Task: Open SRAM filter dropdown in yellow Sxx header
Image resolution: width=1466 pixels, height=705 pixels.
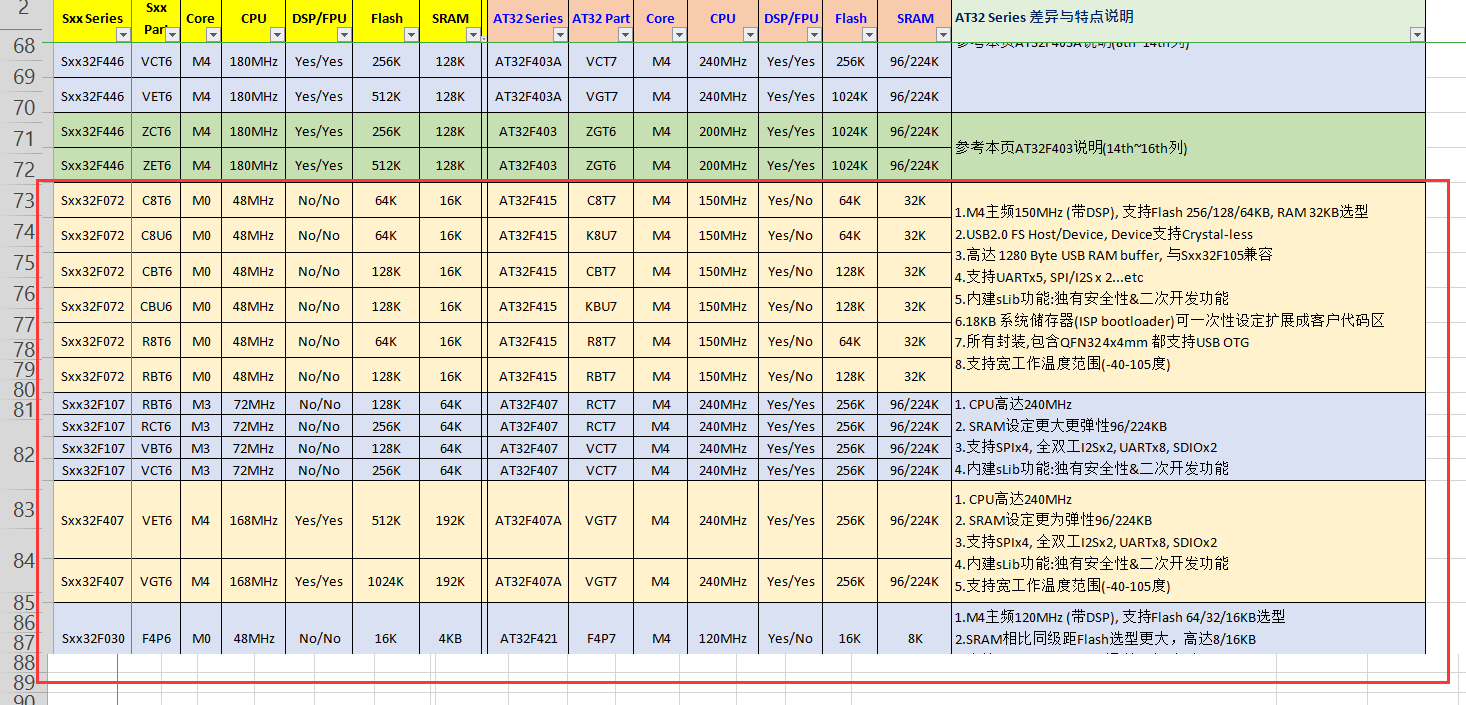Action: tap(473, 35)
